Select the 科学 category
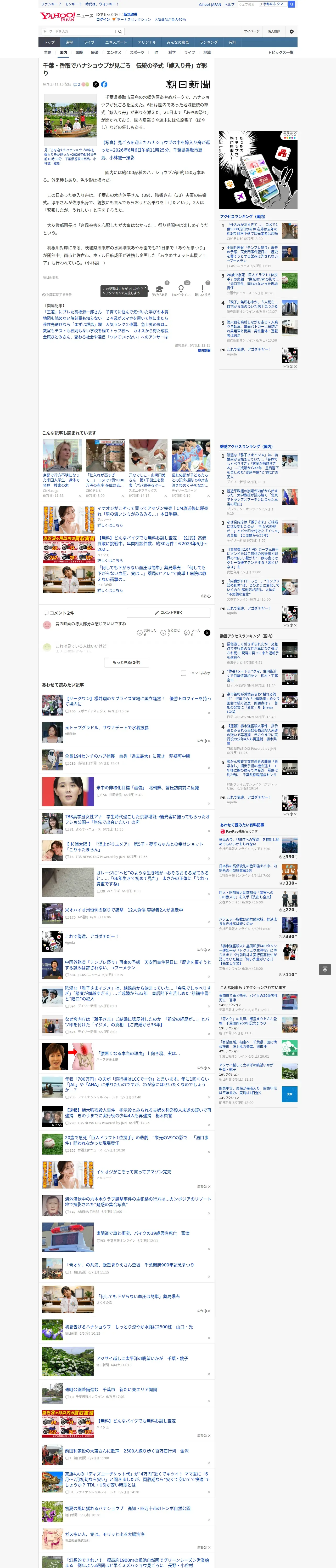The width and height of the screenshot is (336, 1568). [x=172, y=52]
